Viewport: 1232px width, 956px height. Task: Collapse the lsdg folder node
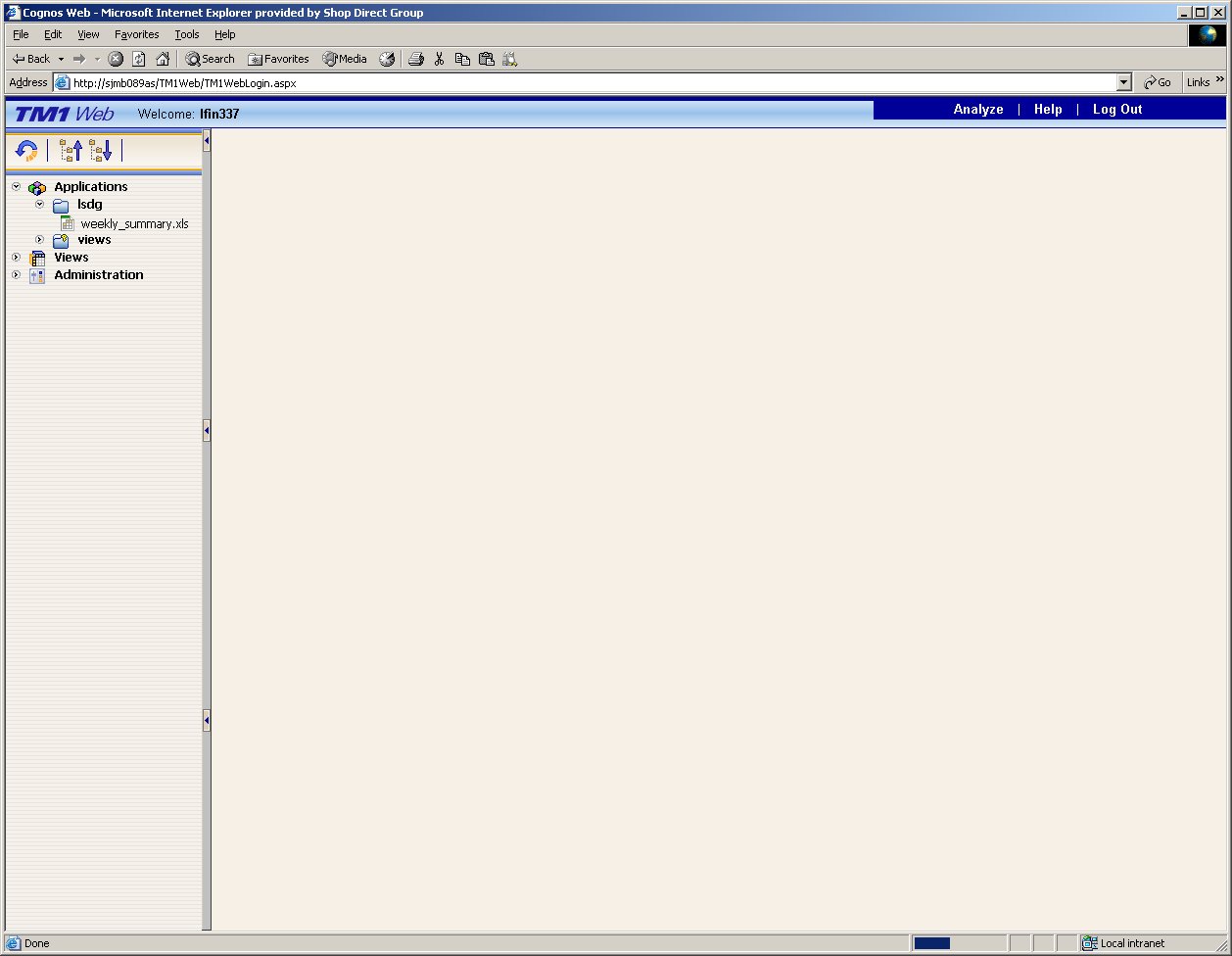[x=39, y=205]
